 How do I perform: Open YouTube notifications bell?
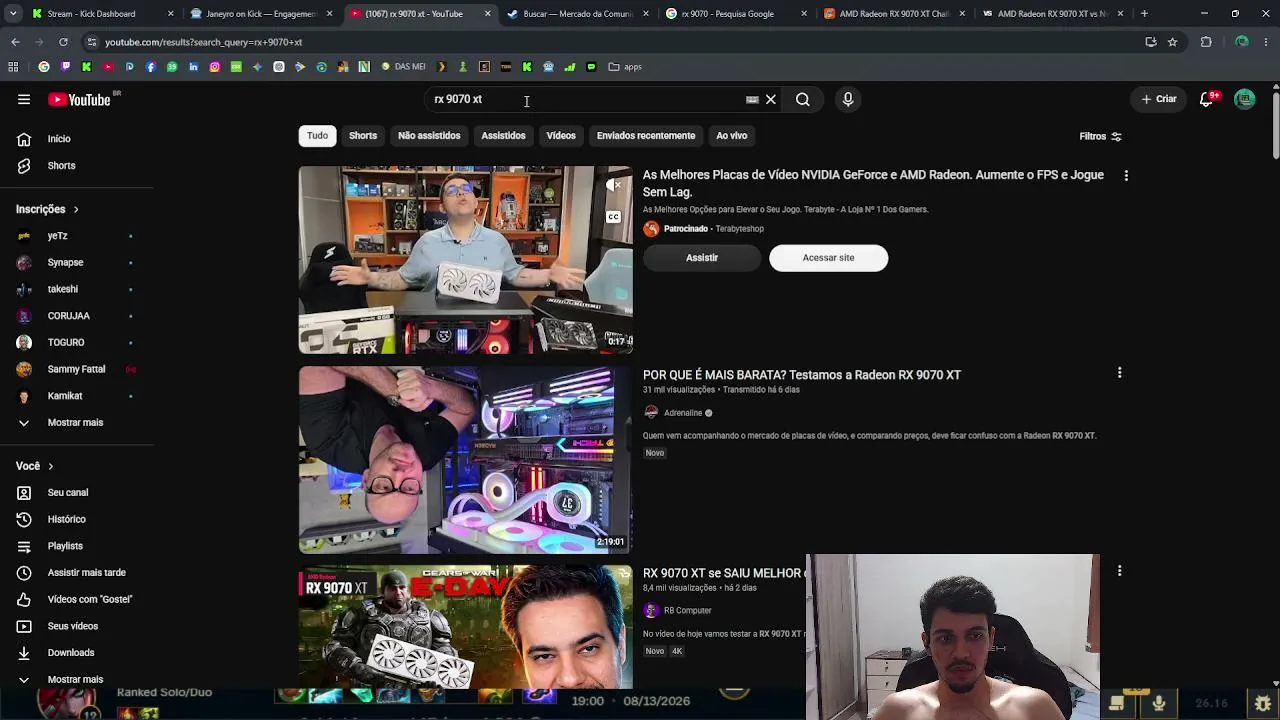coord(1207,99)
